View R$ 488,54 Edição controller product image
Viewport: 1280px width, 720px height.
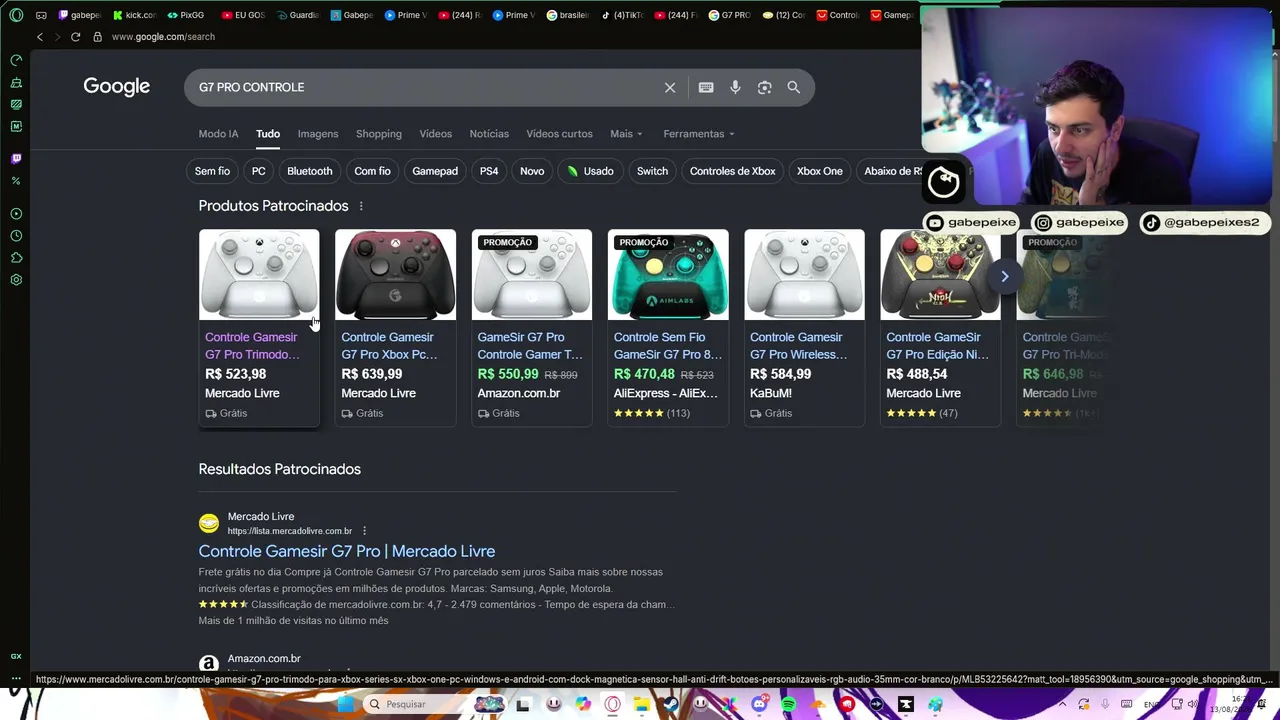[x=940, y=275]
